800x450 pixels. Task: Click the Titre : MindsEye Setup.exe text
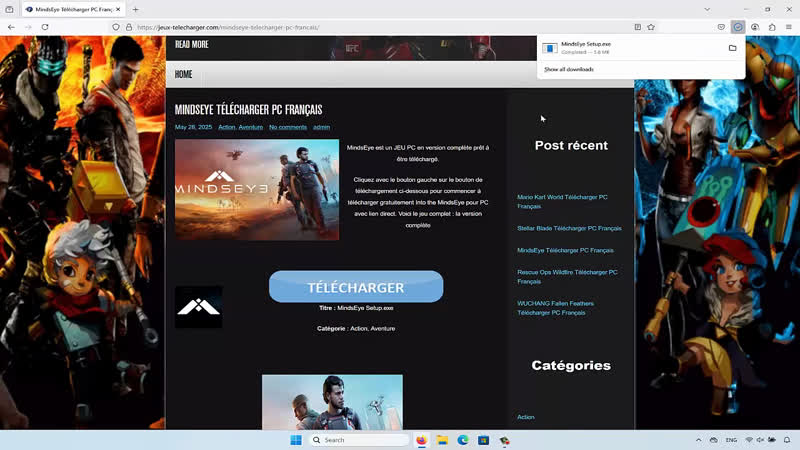click(356, 308)
